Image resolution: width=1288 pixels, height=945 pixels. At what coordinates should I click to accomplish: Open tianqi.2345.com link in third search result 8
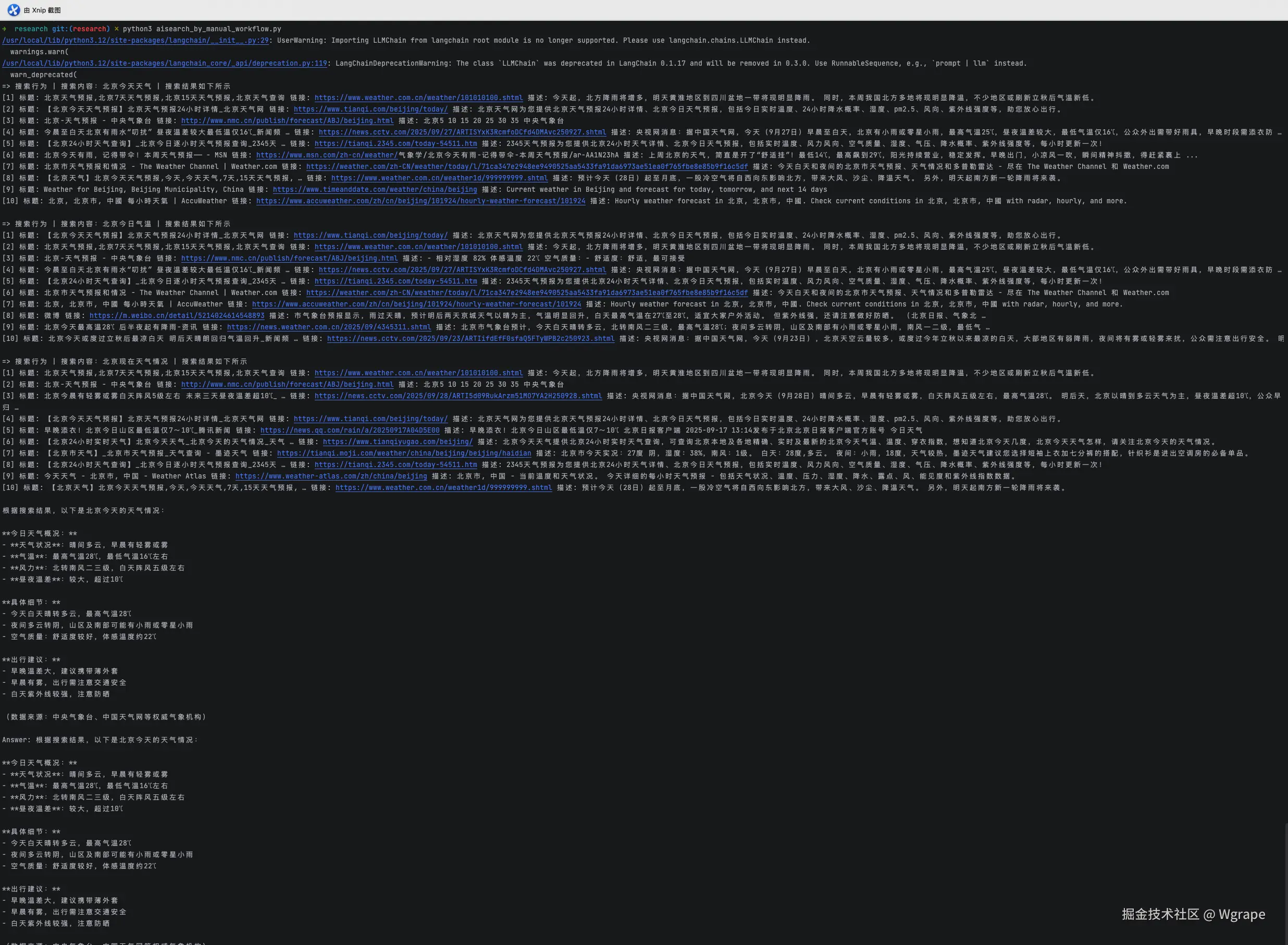pos(395,464)
